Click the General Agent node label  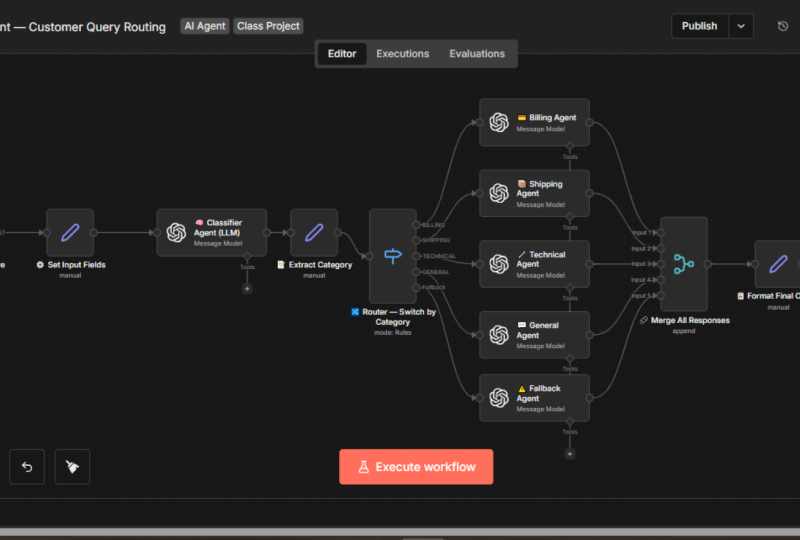pos(537,330)
